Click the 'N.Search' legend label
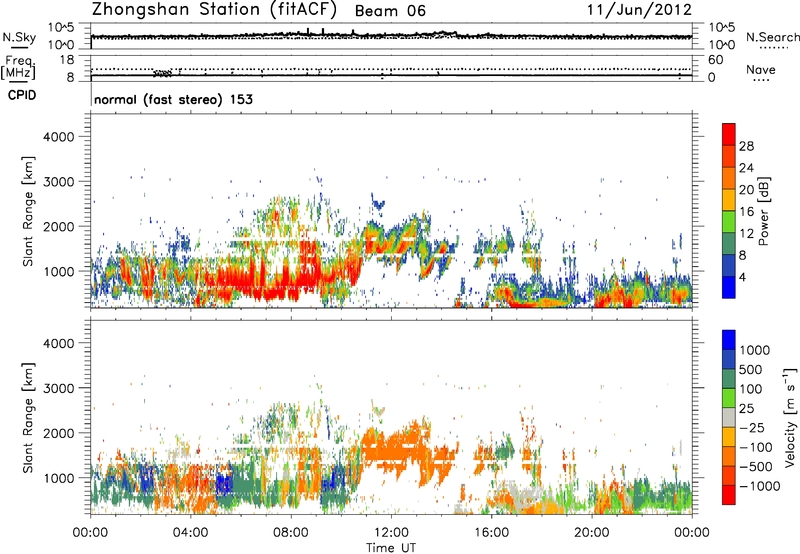800x554 pixels. pos(772,37)
